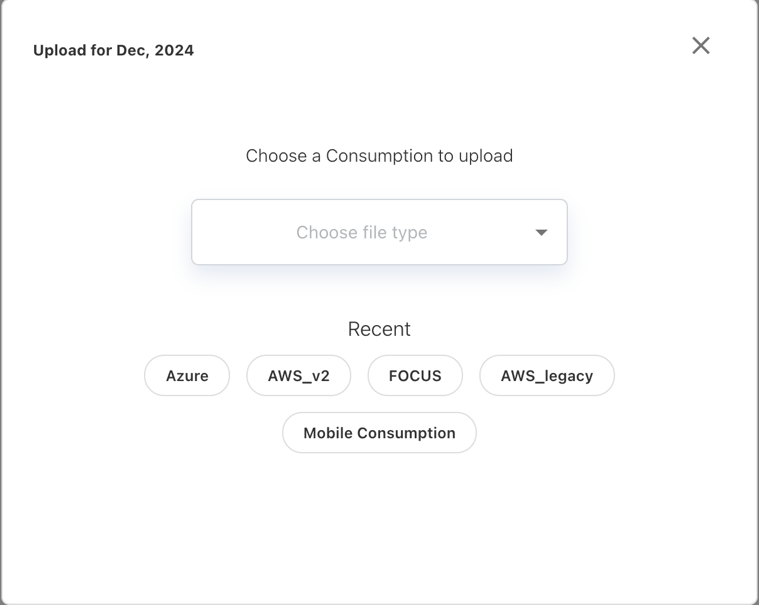This screenshot has height=605, width=759.
Task: Focus the Choose file type placeholder text
Action: pos(361,232)
